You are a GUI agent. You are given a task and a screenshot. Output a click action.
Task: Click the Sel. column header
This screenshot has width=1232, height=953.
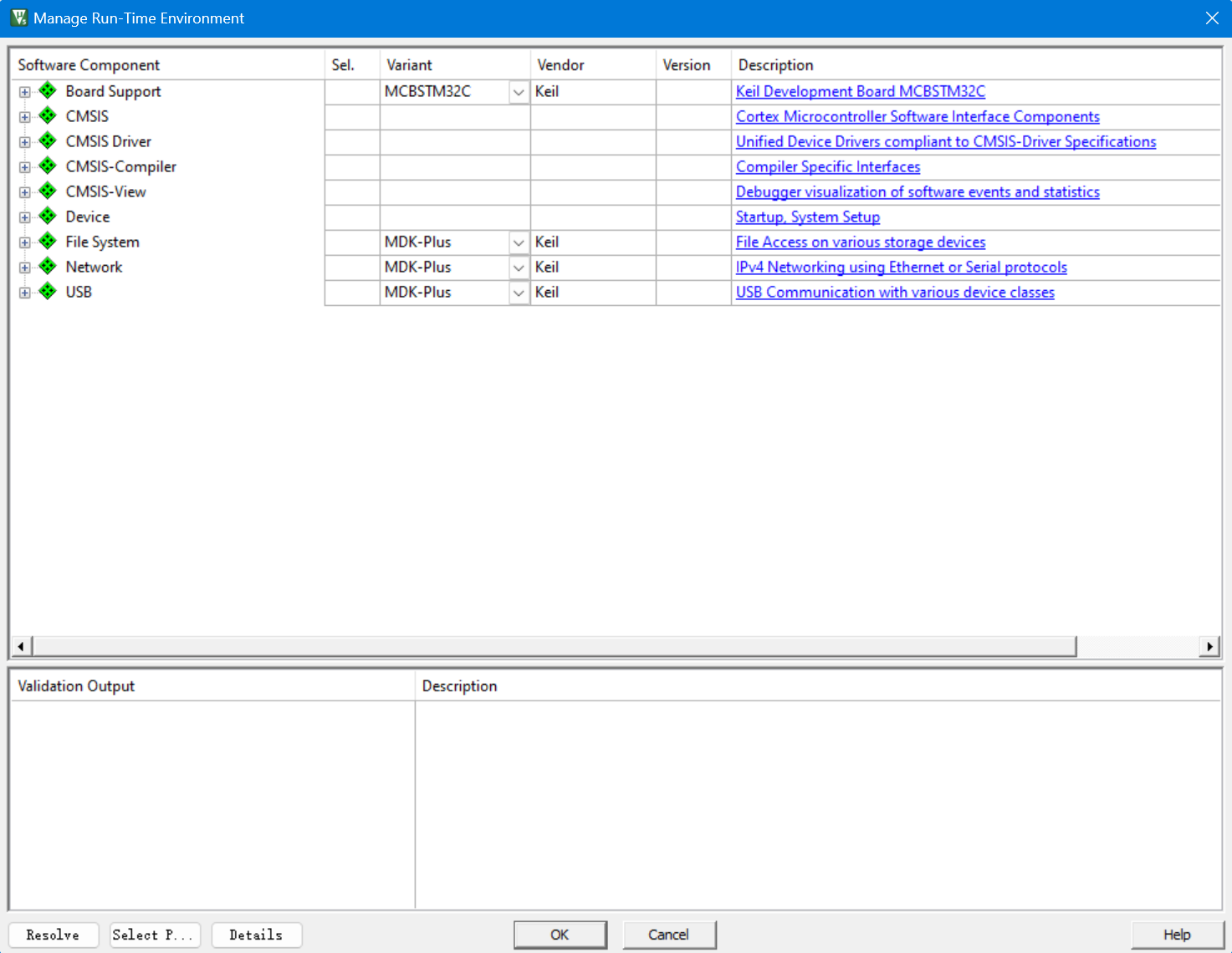(x=352, y=64)
